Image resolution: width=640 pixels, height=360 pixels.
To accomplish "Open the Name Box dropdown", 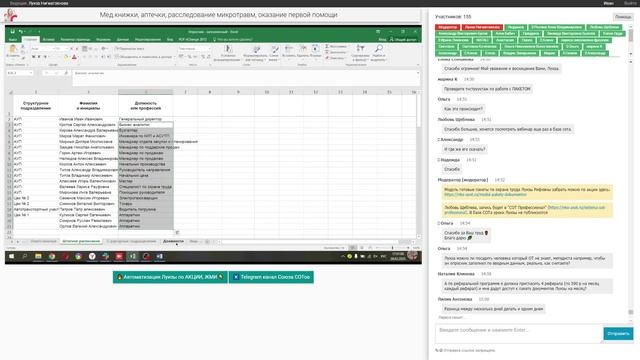I will click(31, 73).
